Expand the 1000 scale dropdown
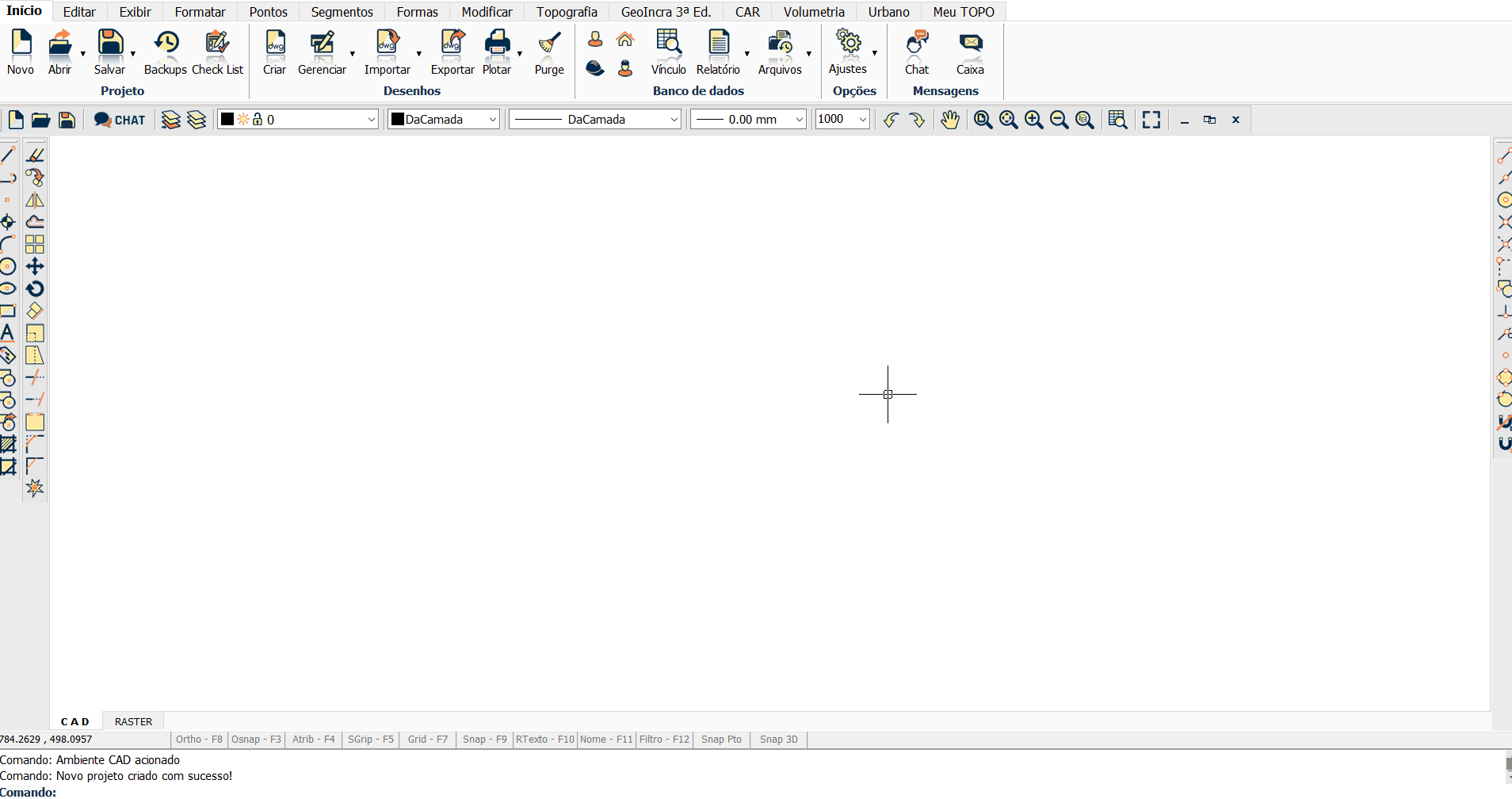Screen dimensions: 1512x799 point(862,120)
